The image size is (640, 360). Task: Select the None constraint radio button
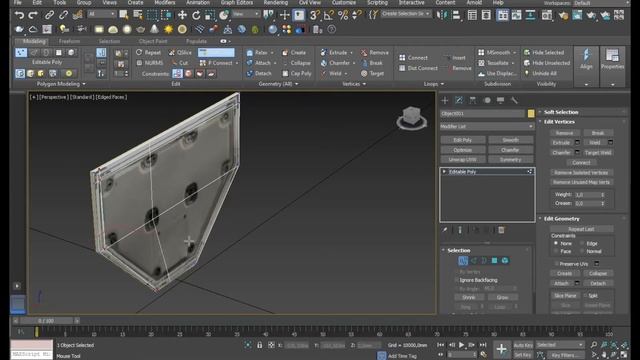click(x=556, y=243)
